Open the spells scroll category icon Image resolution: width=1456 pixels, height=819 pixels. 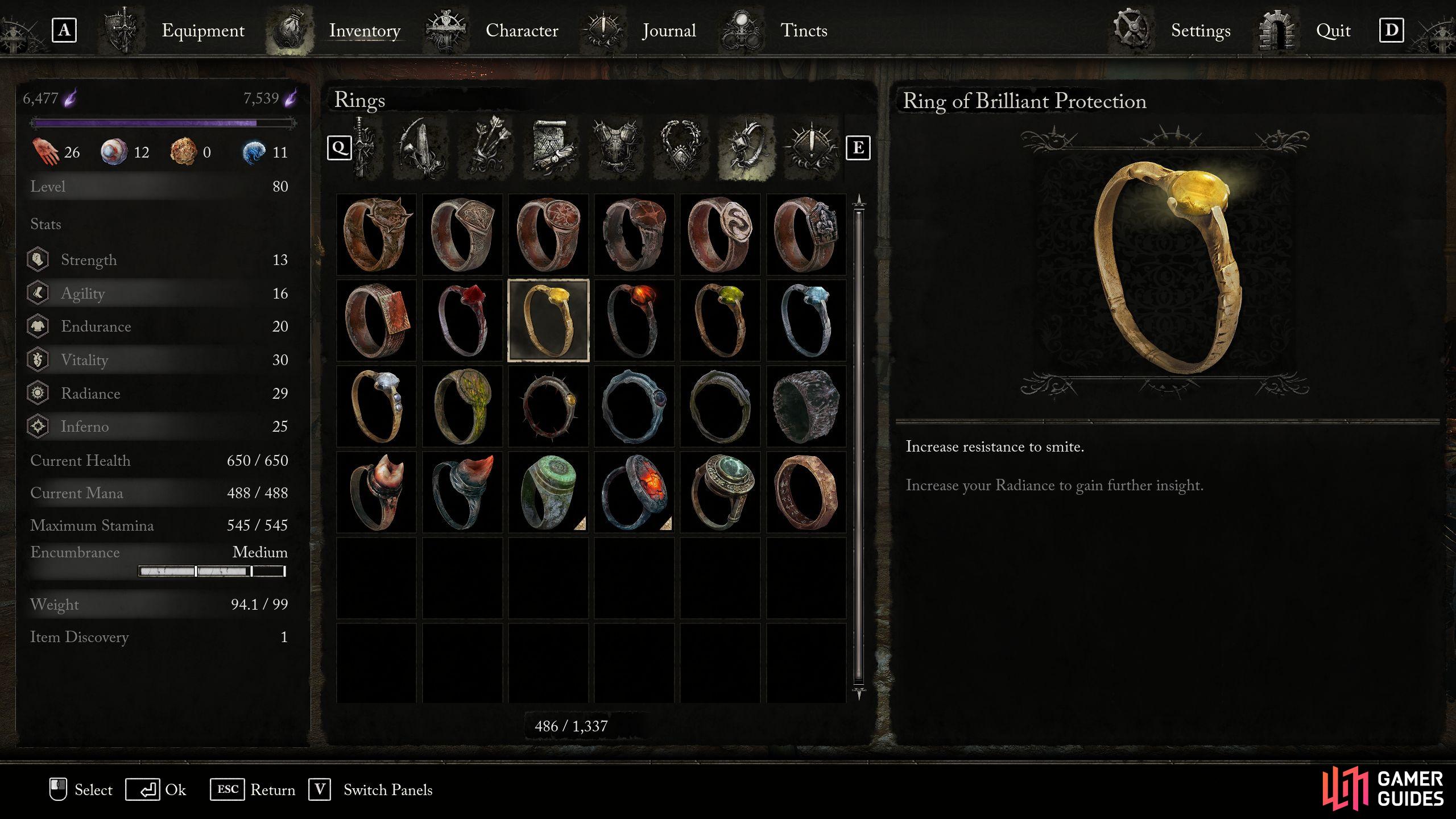(x=552, y=148)
